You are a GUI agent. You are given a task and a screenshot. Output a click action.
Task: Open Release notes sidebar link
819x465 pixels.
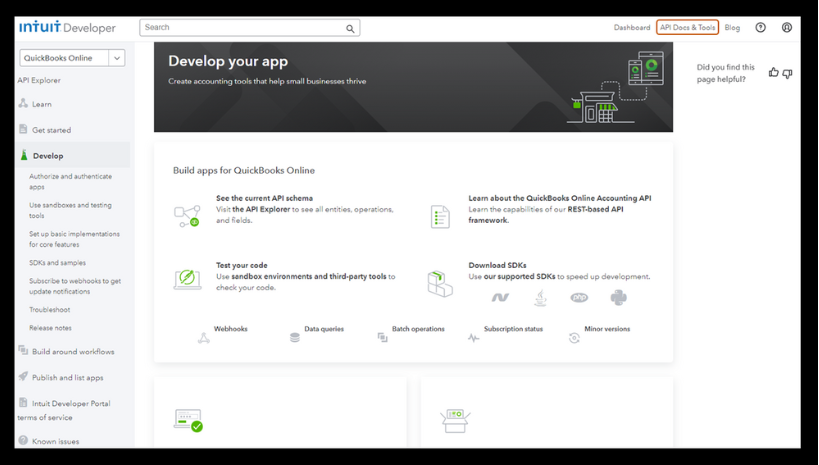(50, 328)
